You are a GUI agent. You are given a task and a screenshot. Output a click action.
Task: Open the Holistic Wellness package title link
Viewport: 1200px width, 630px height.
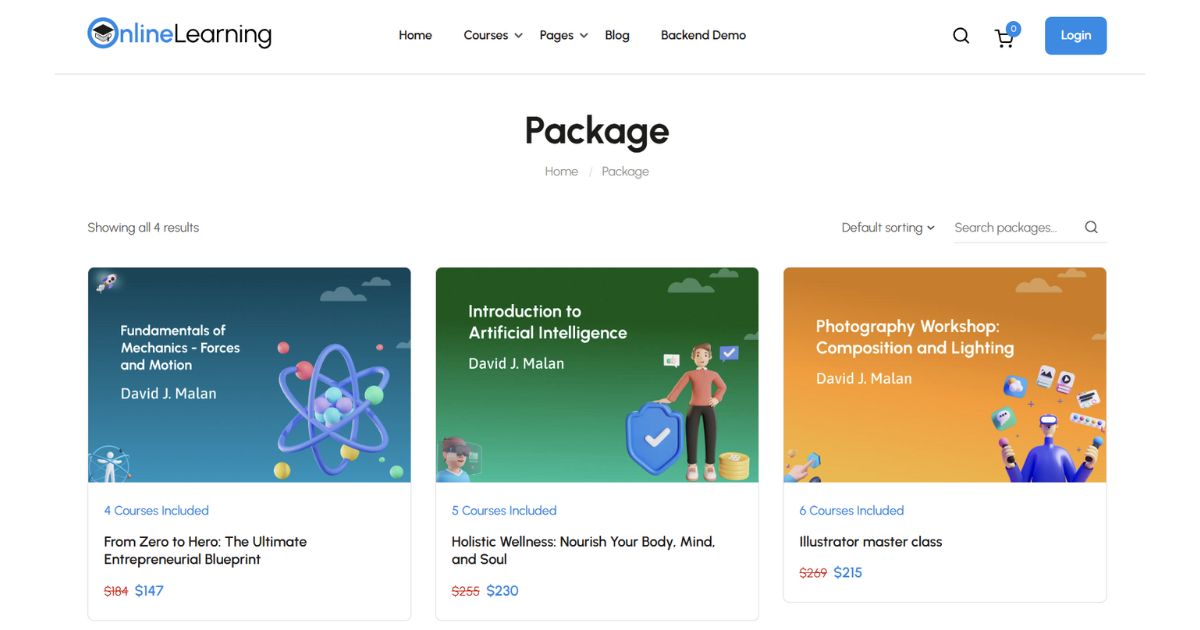[584, 550]
